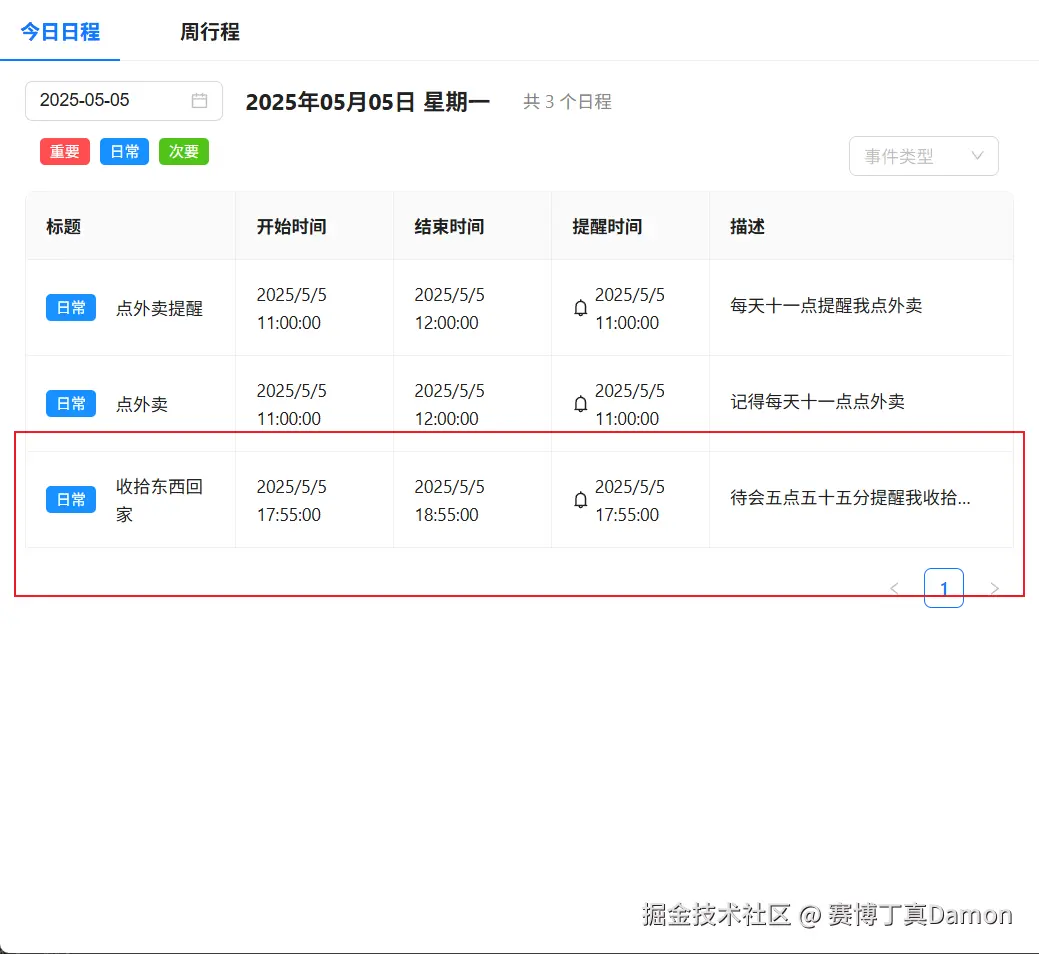The width and height of the screenshot is (1039, 954).
Task: Click the 共 3 个日程 count text
Action: (x=567, y=101)
